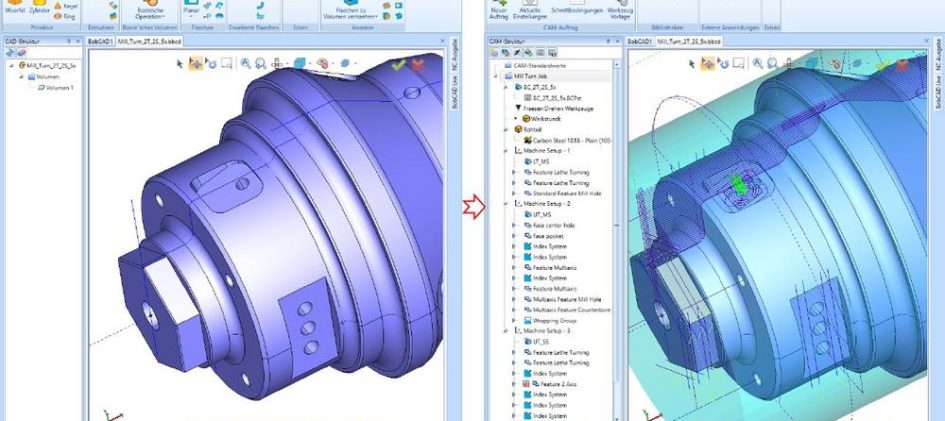The image size is (945, 421).
Task: Switch to BobCAD1 tab in left window
Action: 100,43
